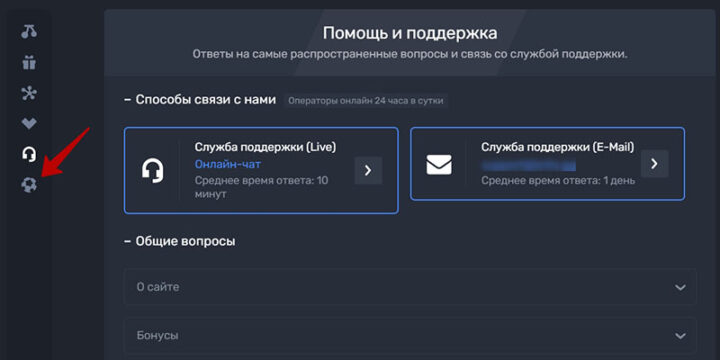Image resolution: width=720 pixels, height=360 pixels.
Task: Click the Помощь и поддержка heading
Action: tap(410, 34)
